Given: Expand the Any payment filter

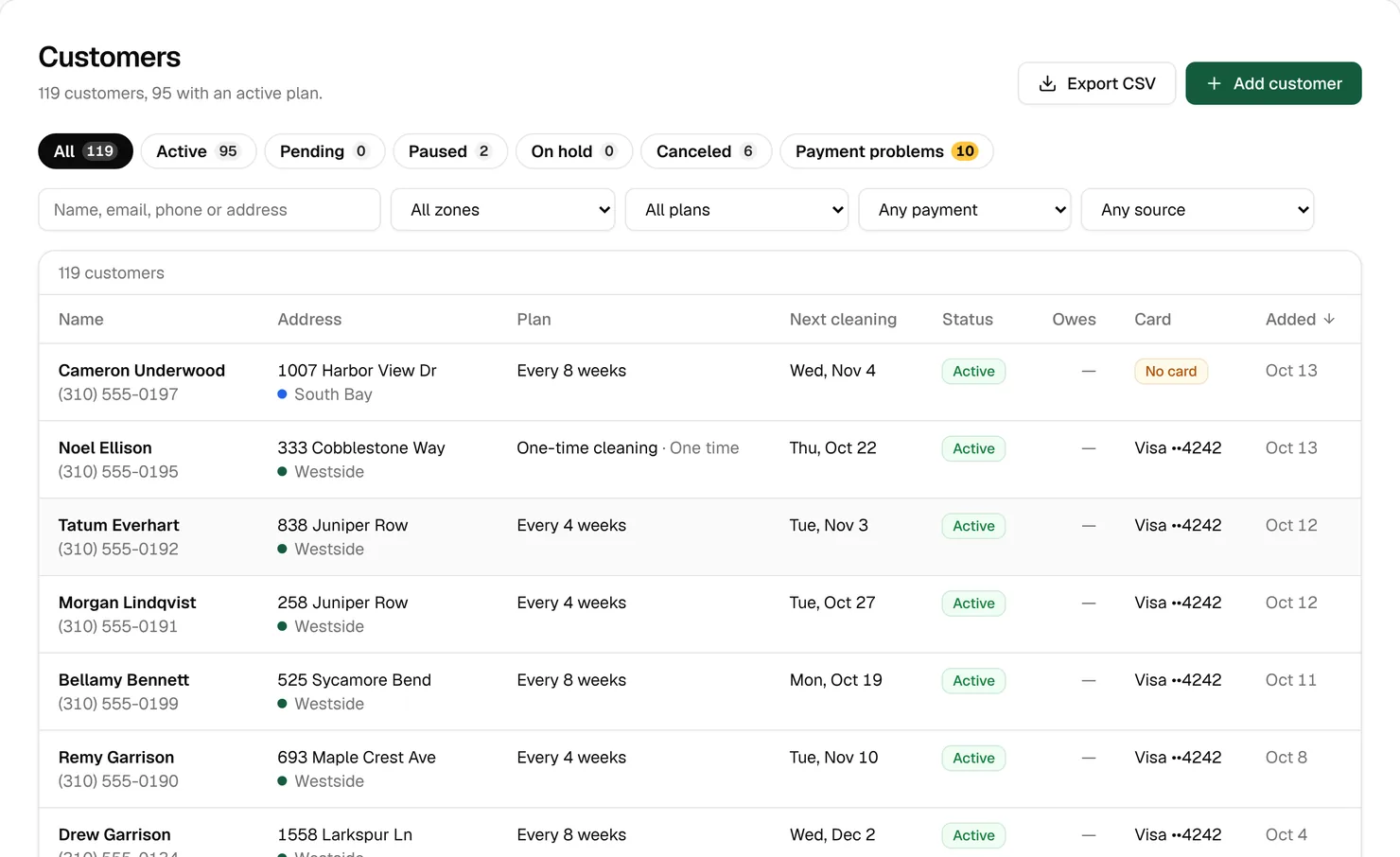Looking at the screenshot, I should (965, 210).
